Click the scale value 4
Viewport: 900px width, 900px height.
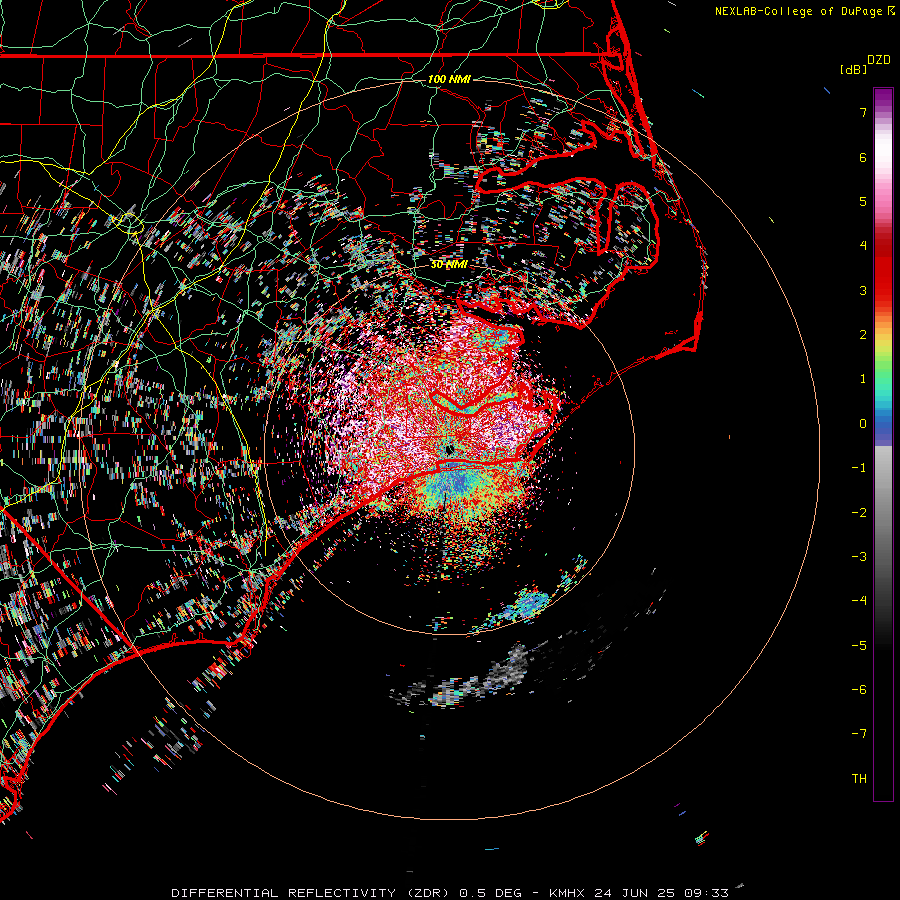click(x=863, y=246)
